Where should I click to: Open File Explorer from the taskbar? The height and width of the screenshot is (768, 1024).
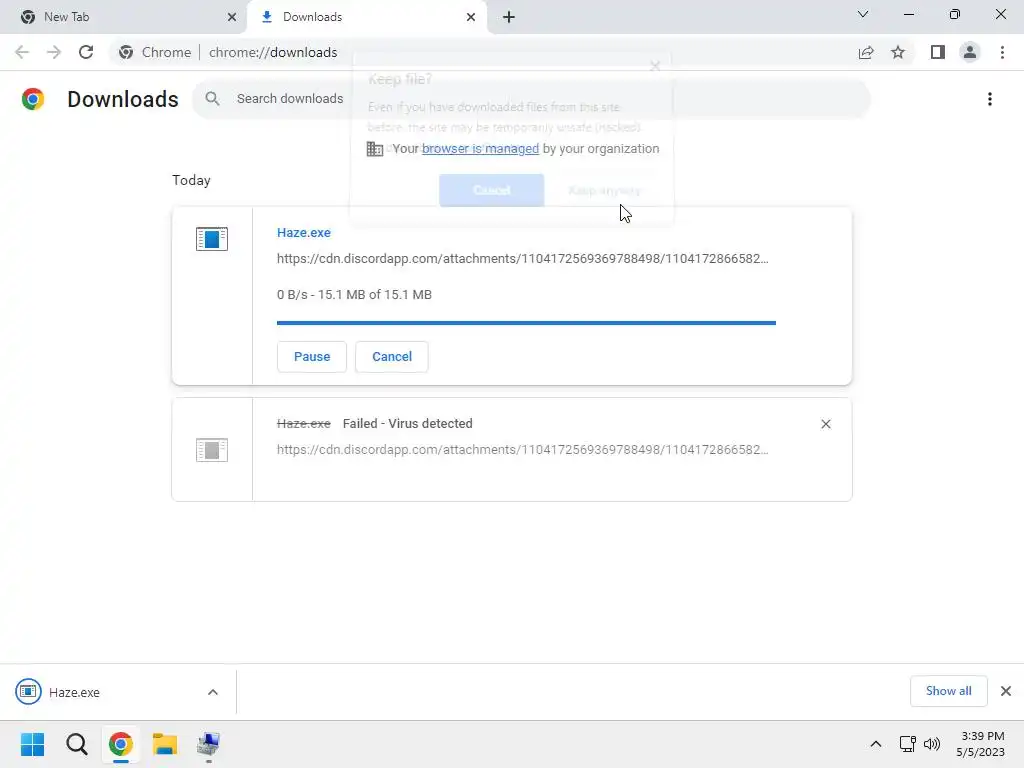[x=165, y=744]
